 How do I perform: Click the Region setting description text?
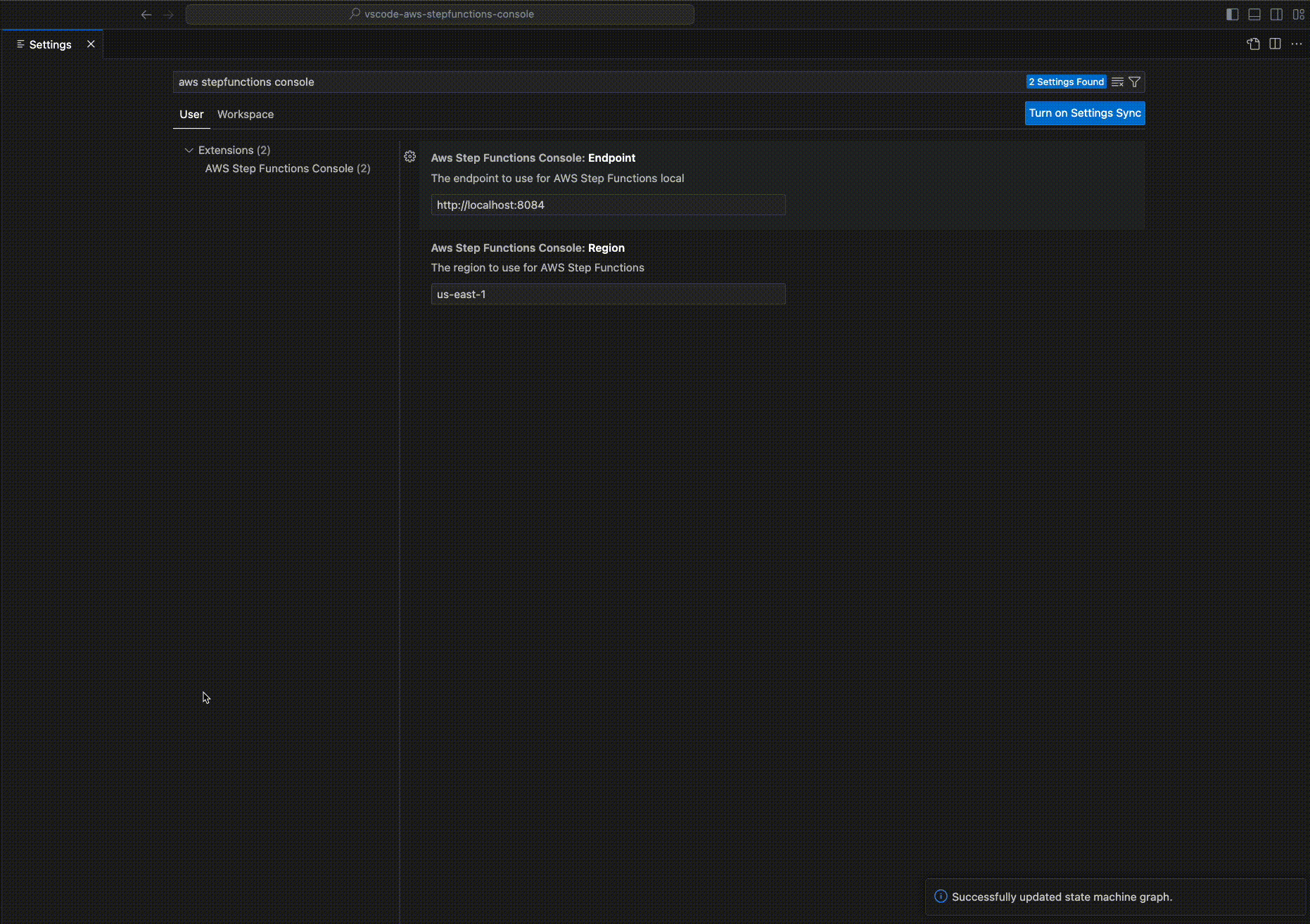pyautogui.click(x=538, y=268)
